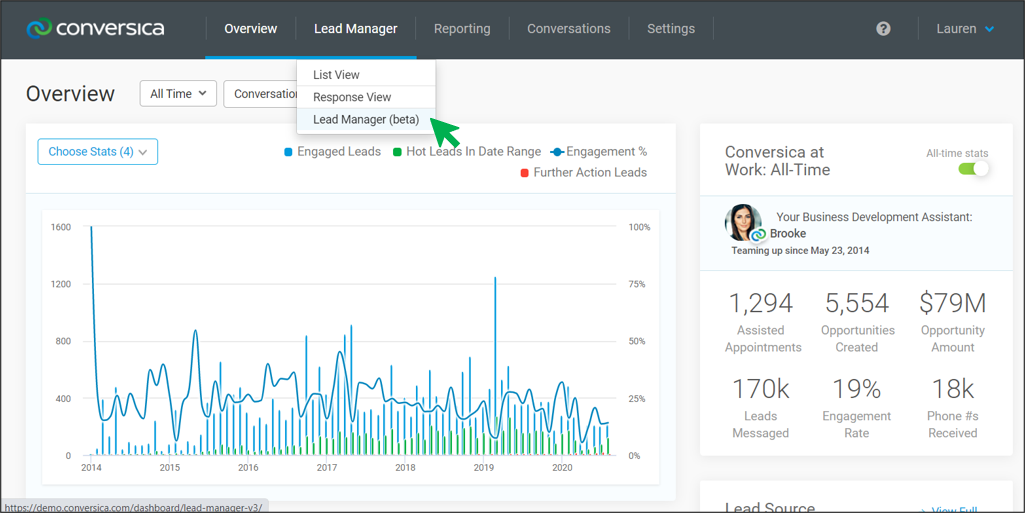Click the Conversica logo
The width and height of the screenshot is (1025, 513).
click(95, 29)
